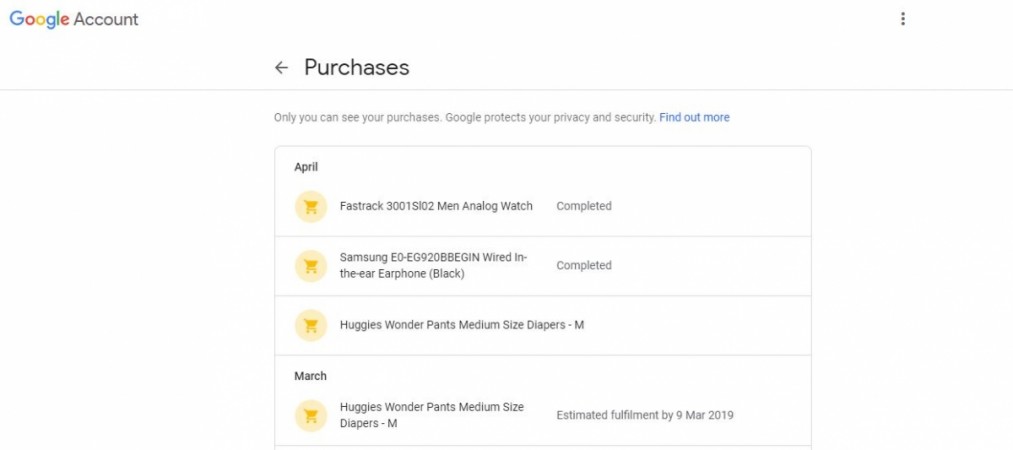
Task: Click the 'Only you can see your purchases' notice
Action: (465, 118)
